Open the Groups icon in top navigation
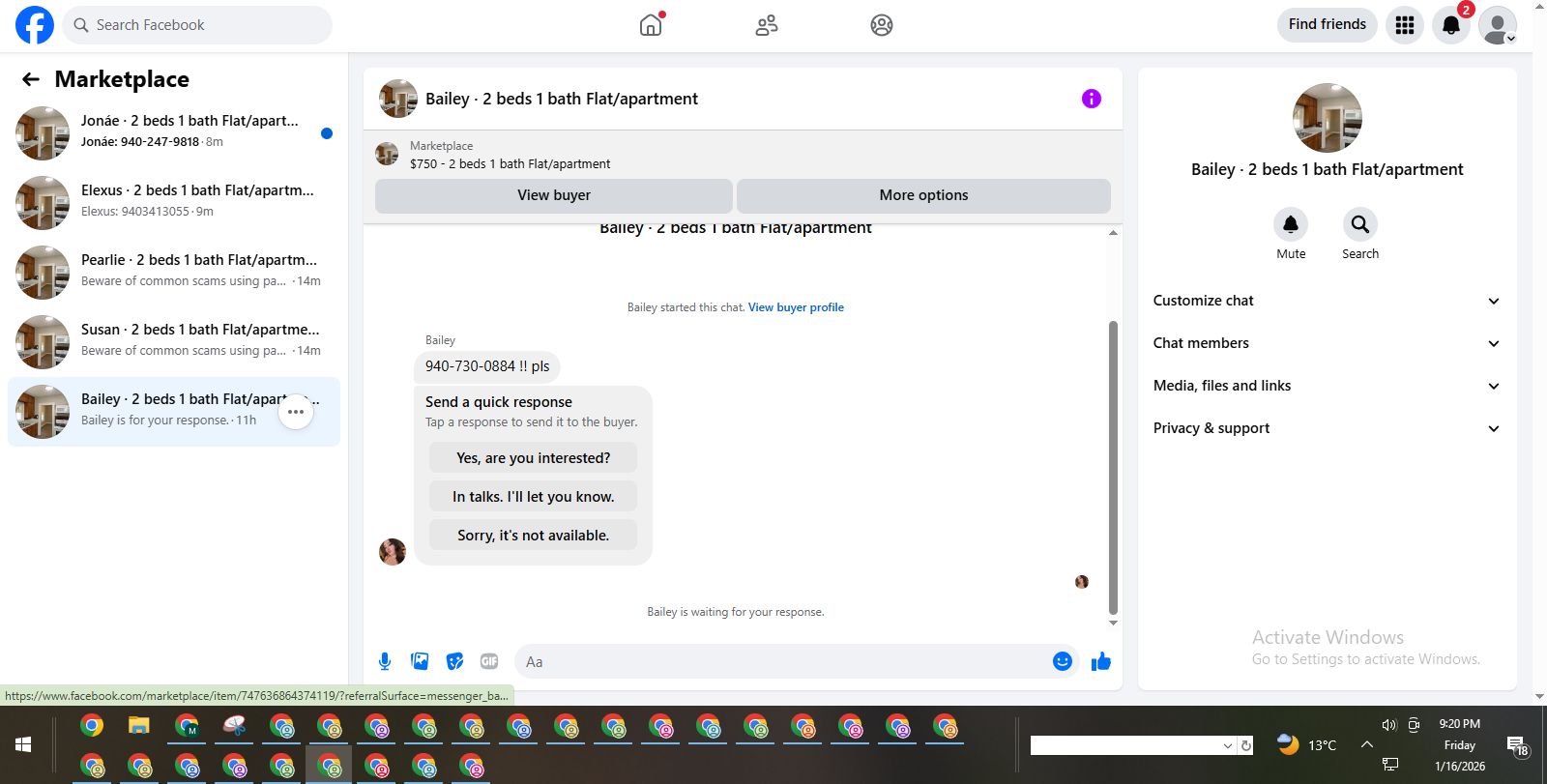The height and width of the screenshot is (784, 1547). (882, 25)
